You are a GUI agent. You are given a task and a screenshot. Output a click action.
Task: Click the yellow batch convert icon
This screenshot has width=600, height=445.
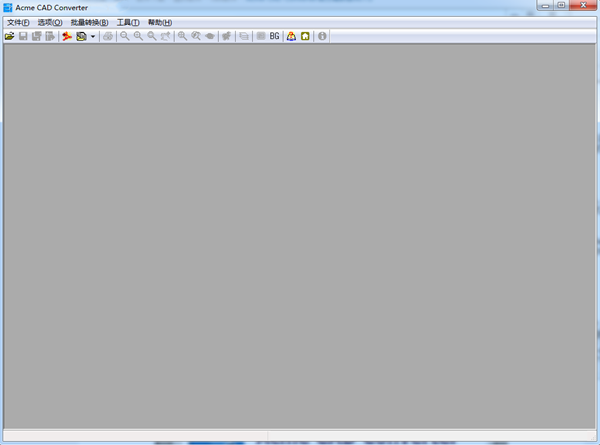[x=81, y=36]
